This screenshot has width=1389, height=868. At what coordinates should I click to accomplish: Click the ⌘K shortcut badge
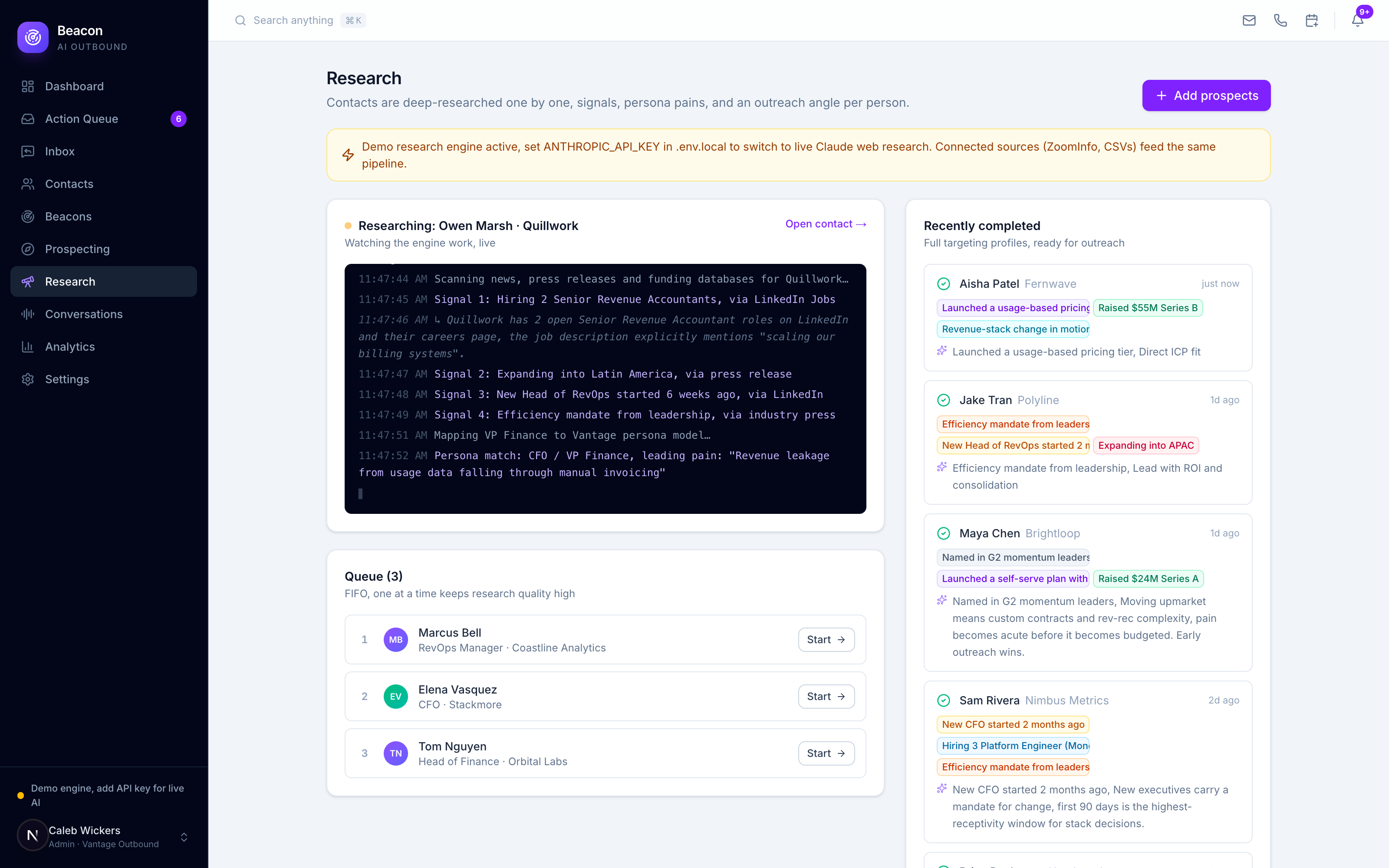[x=353, y=21]
